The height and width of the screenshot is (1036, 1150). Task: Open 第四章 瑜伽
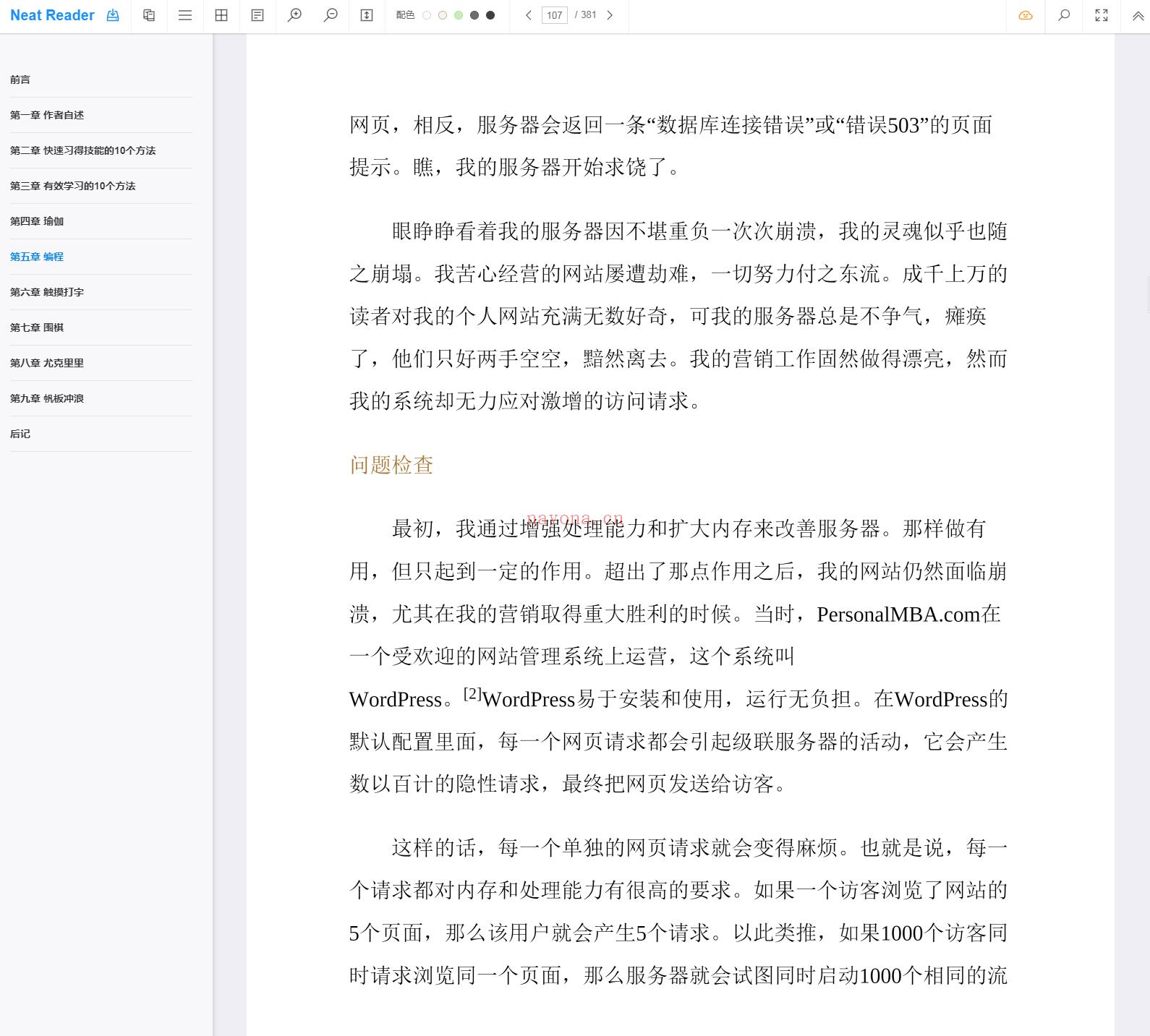pos(37,221)
